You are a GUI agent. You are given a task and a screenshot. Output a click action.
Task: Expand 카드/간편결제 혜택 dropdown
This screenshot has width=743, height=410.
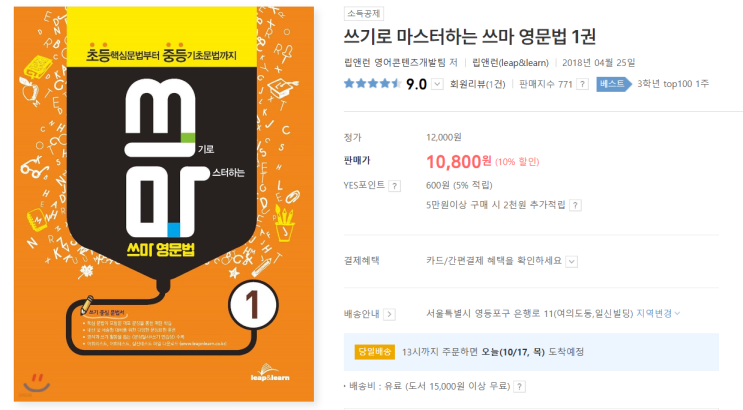(572, 262)
